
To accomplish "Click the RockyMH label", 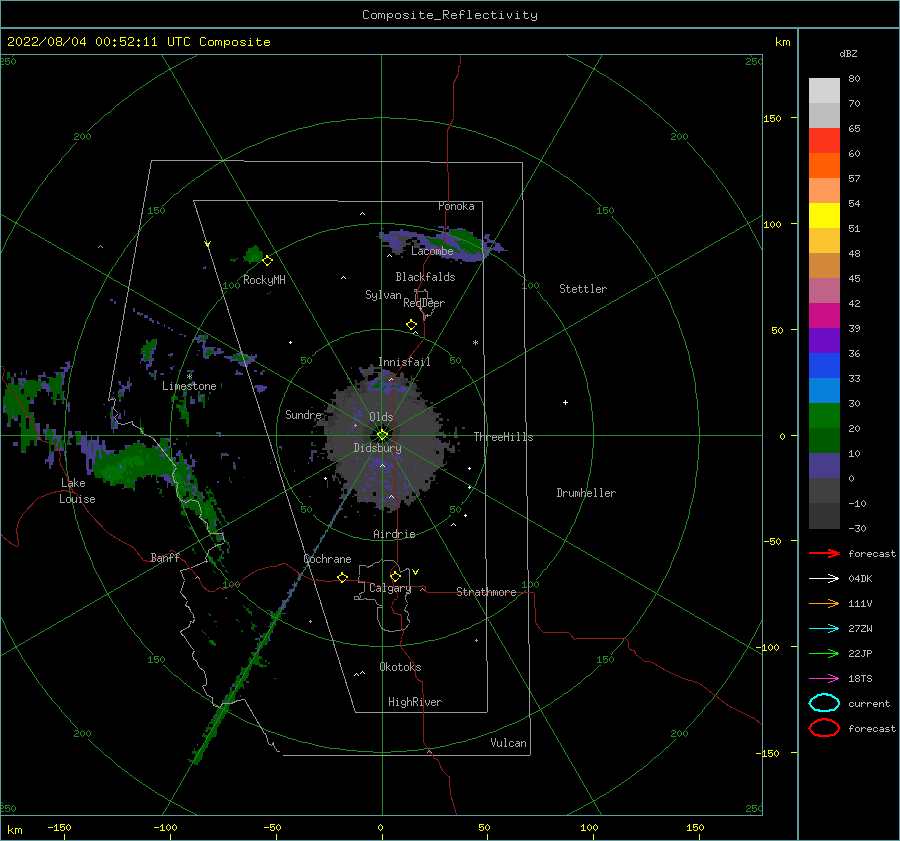I will [264, 280].
